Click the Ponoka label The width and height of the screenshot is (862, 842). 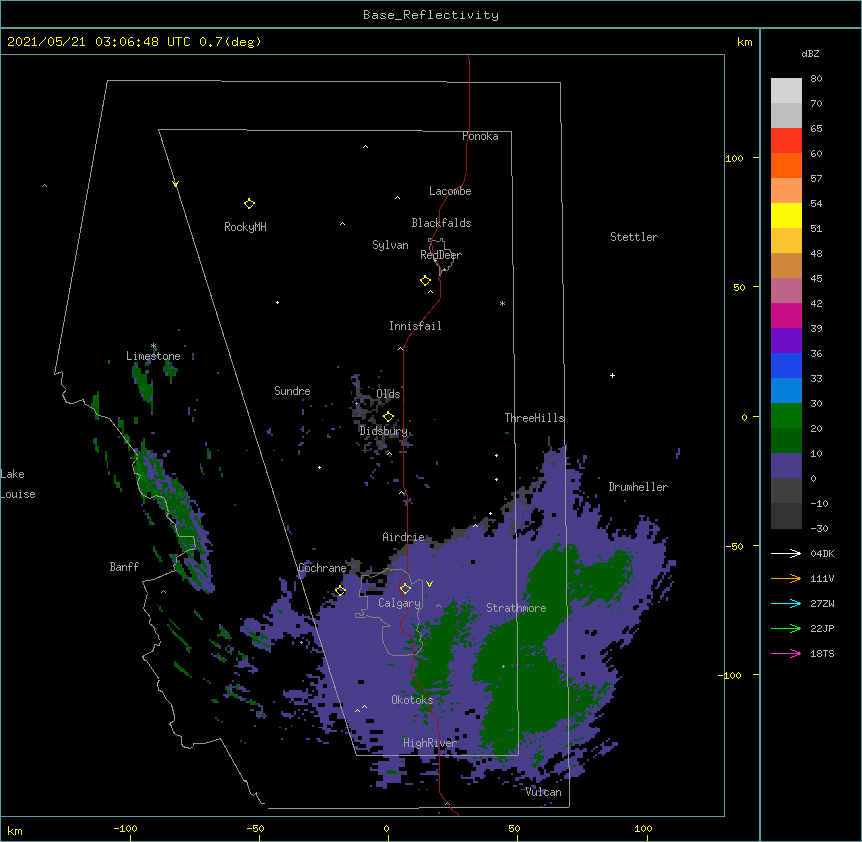coord(480,136)
